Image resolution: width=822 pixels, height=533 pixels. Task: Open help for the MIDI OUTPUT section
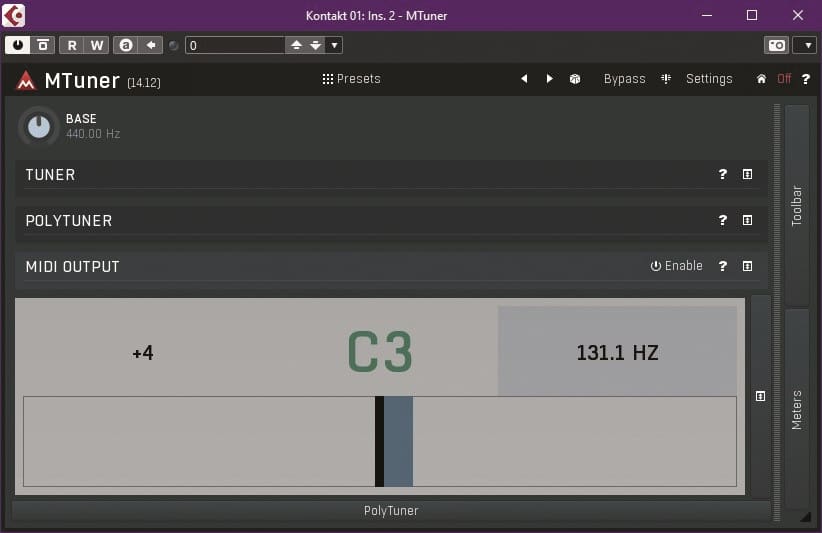pyautogui.click(x=722, y=266)
